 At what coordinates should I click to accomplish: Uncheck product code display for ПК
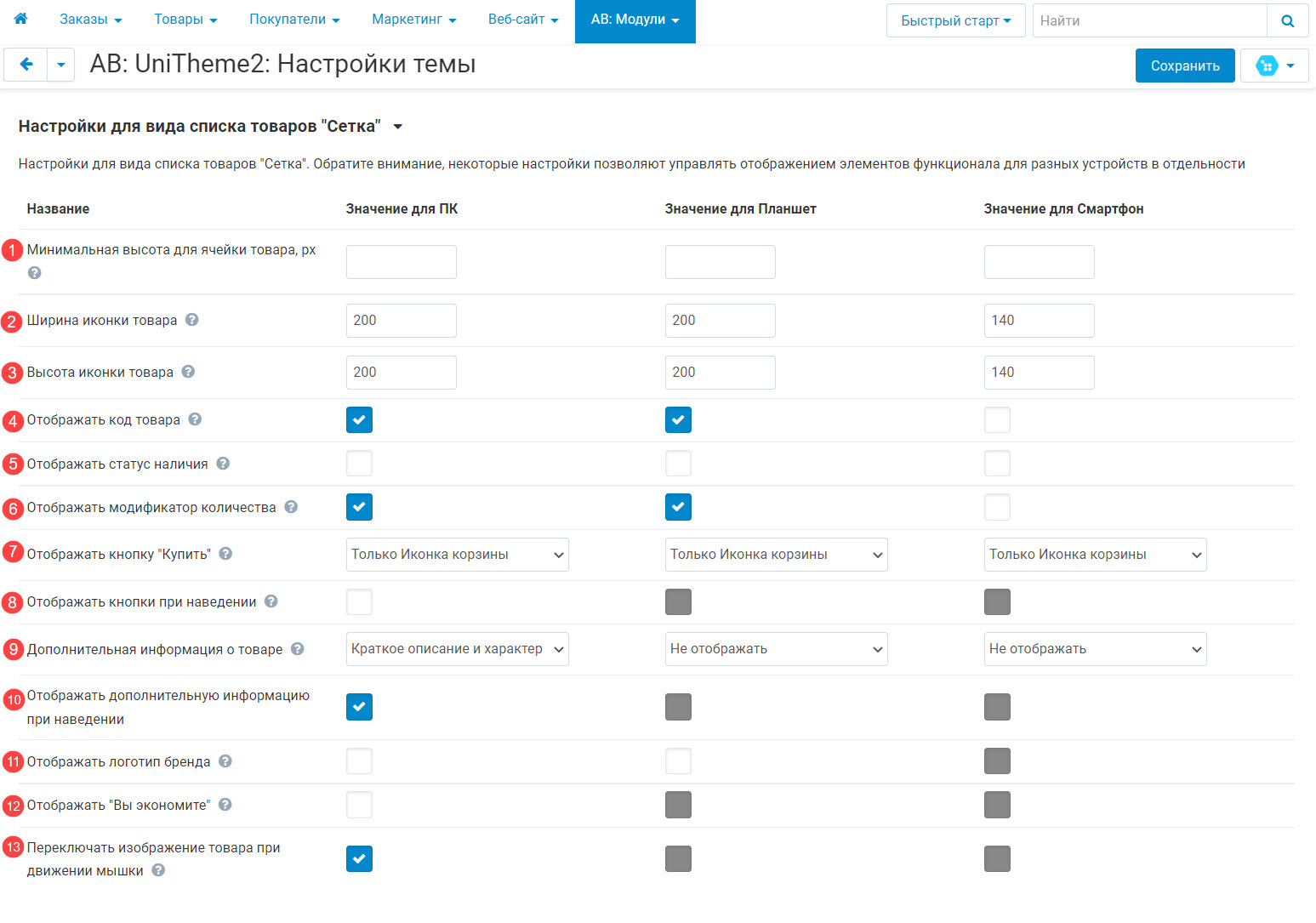(x=359, y=419)
